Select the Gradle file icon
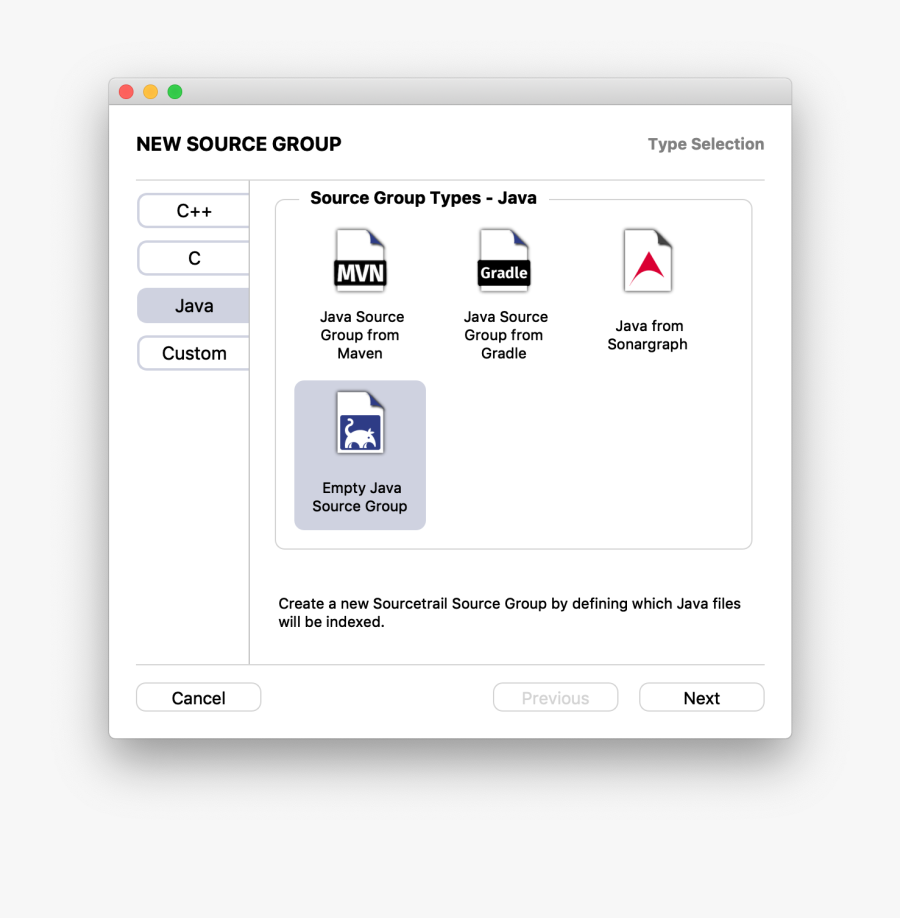Viewport: 900px width, 918px height. click(504, 261)
